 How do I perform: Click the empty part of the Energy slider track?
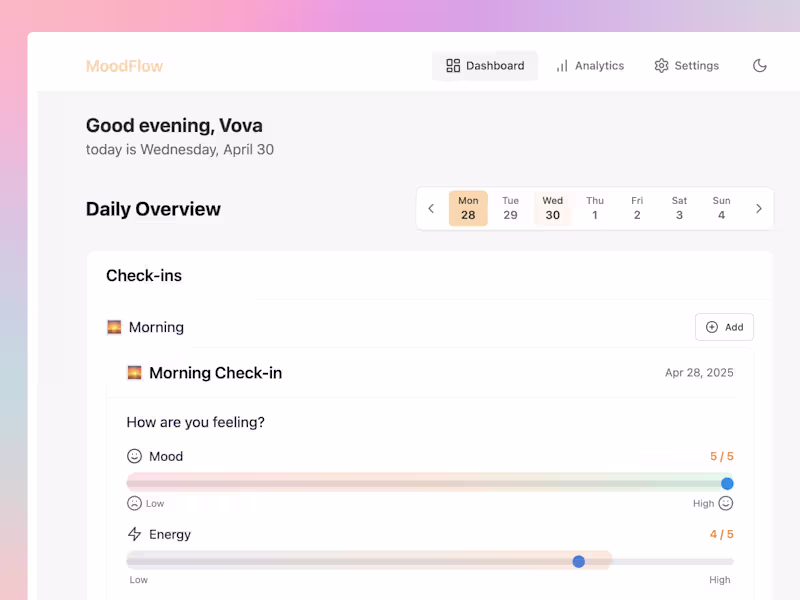(672, 561)
